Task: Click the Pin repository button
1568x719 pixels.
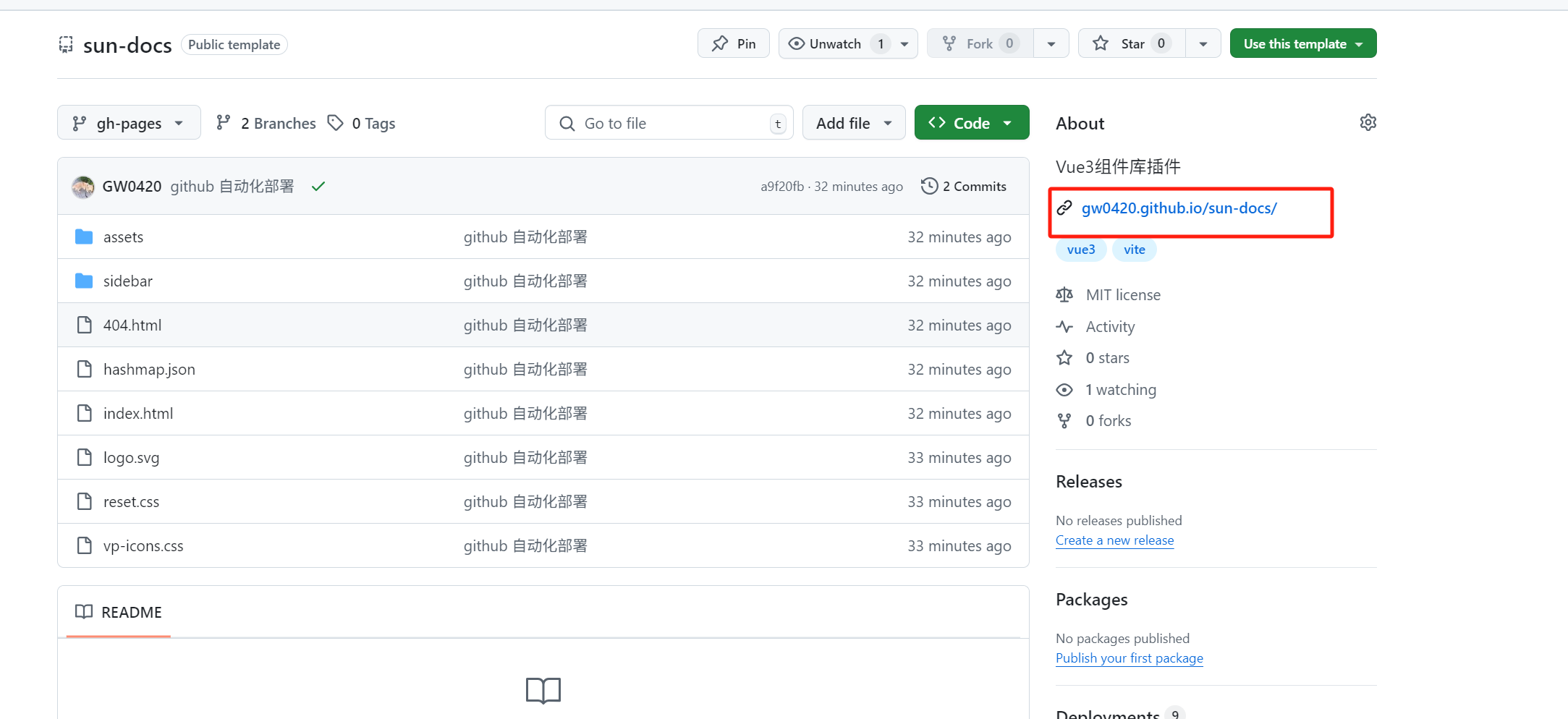Action: (733, 43)
